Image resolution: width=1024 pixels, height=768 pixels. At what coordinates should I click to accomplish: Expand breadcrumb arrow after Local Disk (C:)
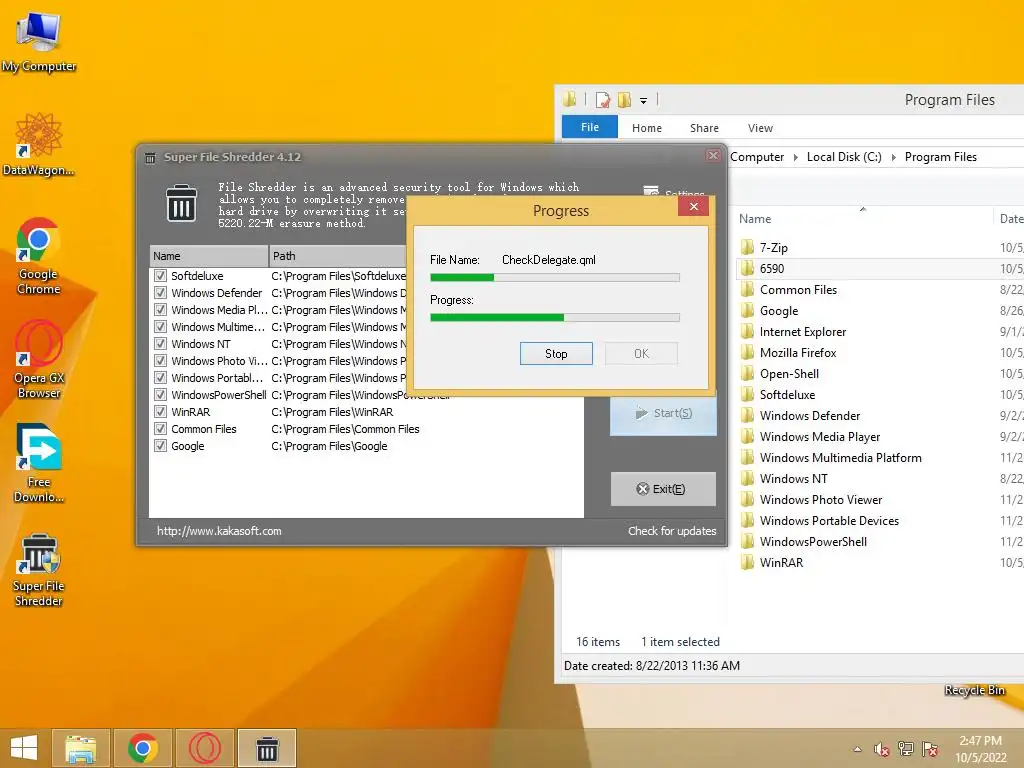(893, 157)
